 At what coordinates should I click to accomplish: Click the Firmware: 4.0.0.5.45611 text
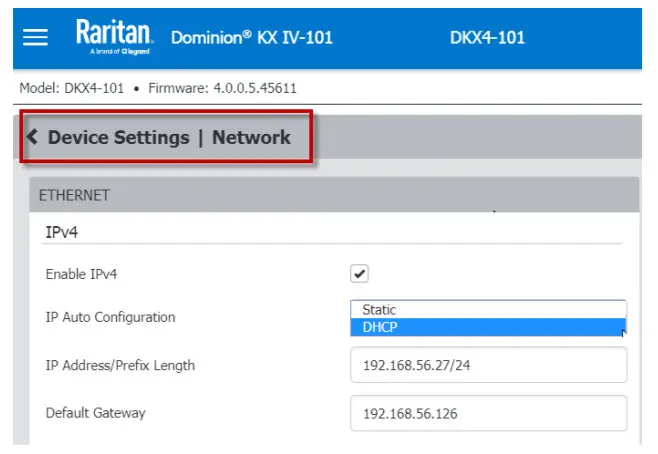pos(222,88)
